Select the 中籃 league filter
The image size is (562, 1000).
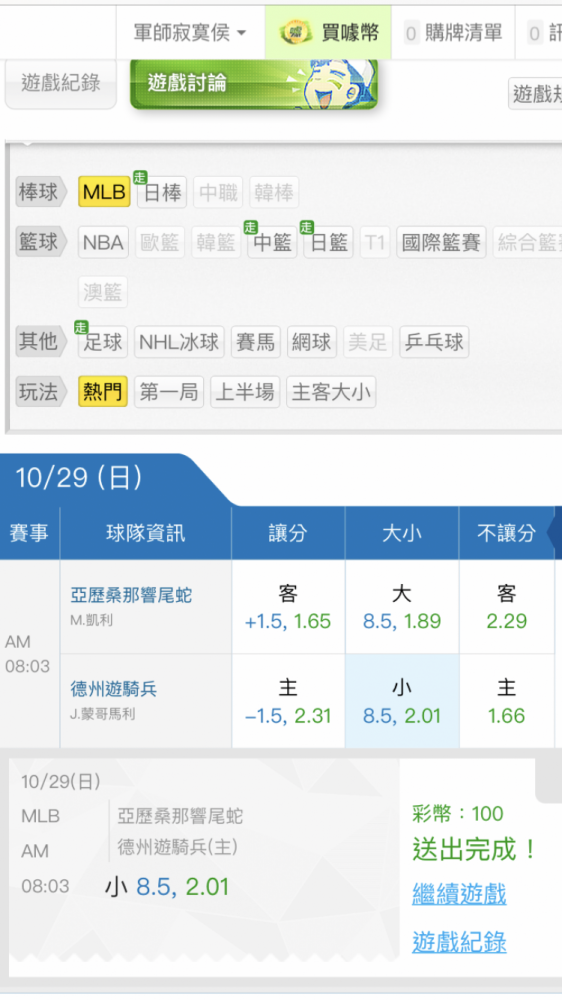point(272,242)
